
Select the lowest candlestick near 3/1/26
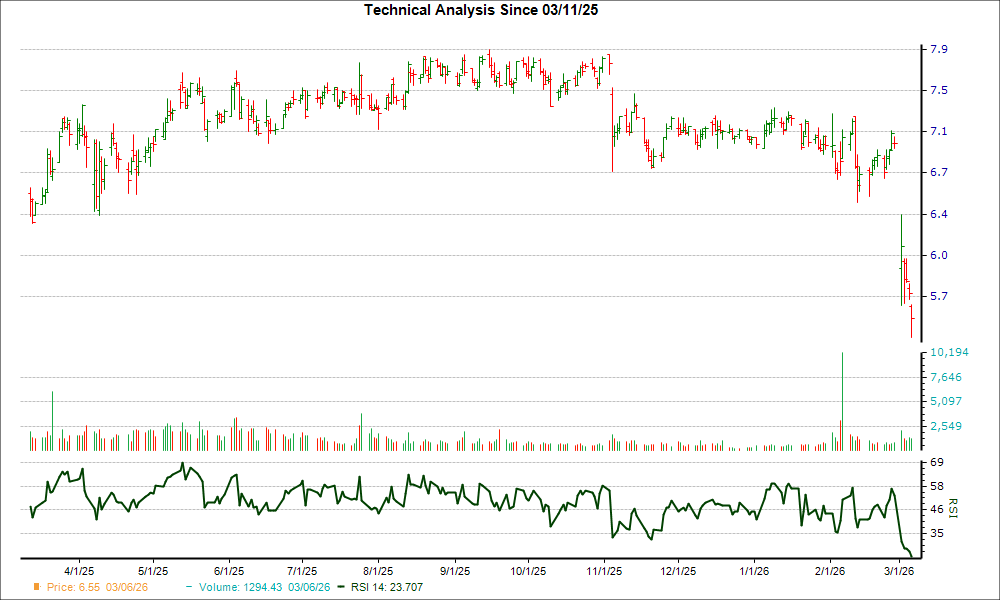coord(913,320)
